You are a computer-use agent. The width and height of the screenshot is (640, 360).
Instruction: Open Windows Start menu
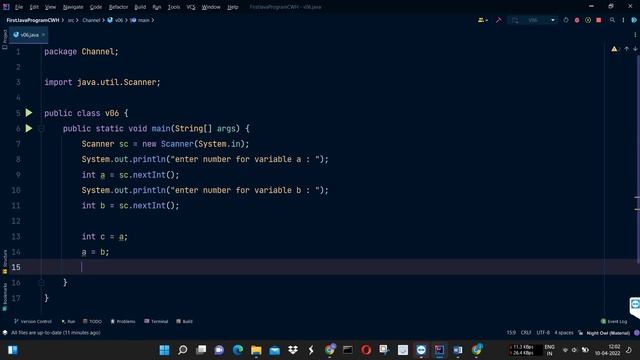[x=164, y=350]
